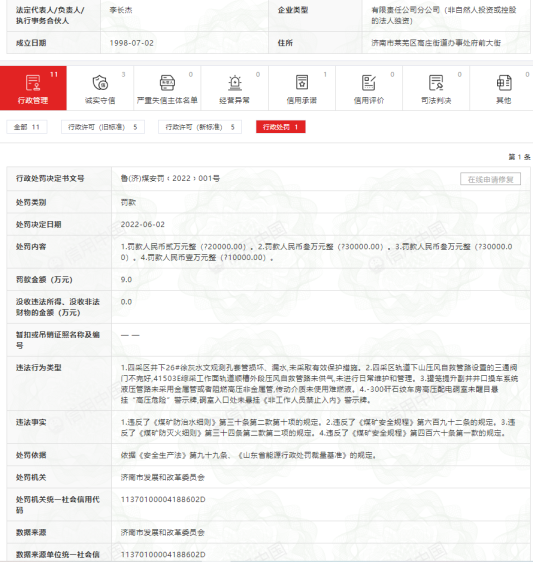Click the 处罚机关 value 济南市发展和改革委员会

click(x=163, y=477)
